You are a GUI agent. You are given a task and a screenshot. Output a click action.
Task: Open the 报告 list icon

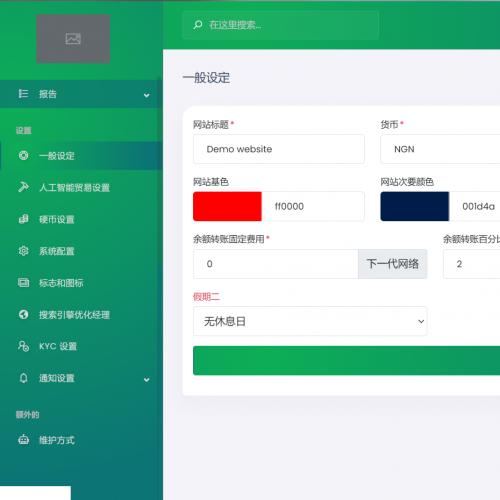coord(23,94)
